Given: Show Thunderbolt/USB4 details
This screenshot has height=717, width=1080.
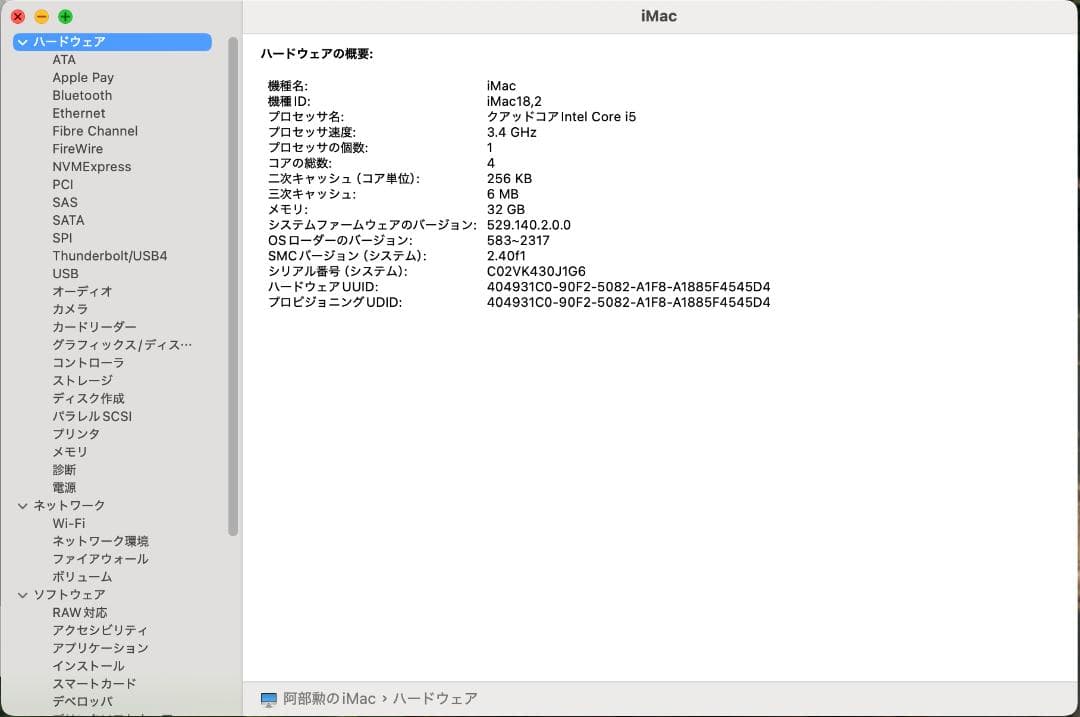Looking at the screenshot, I should [x=112, y=255].
